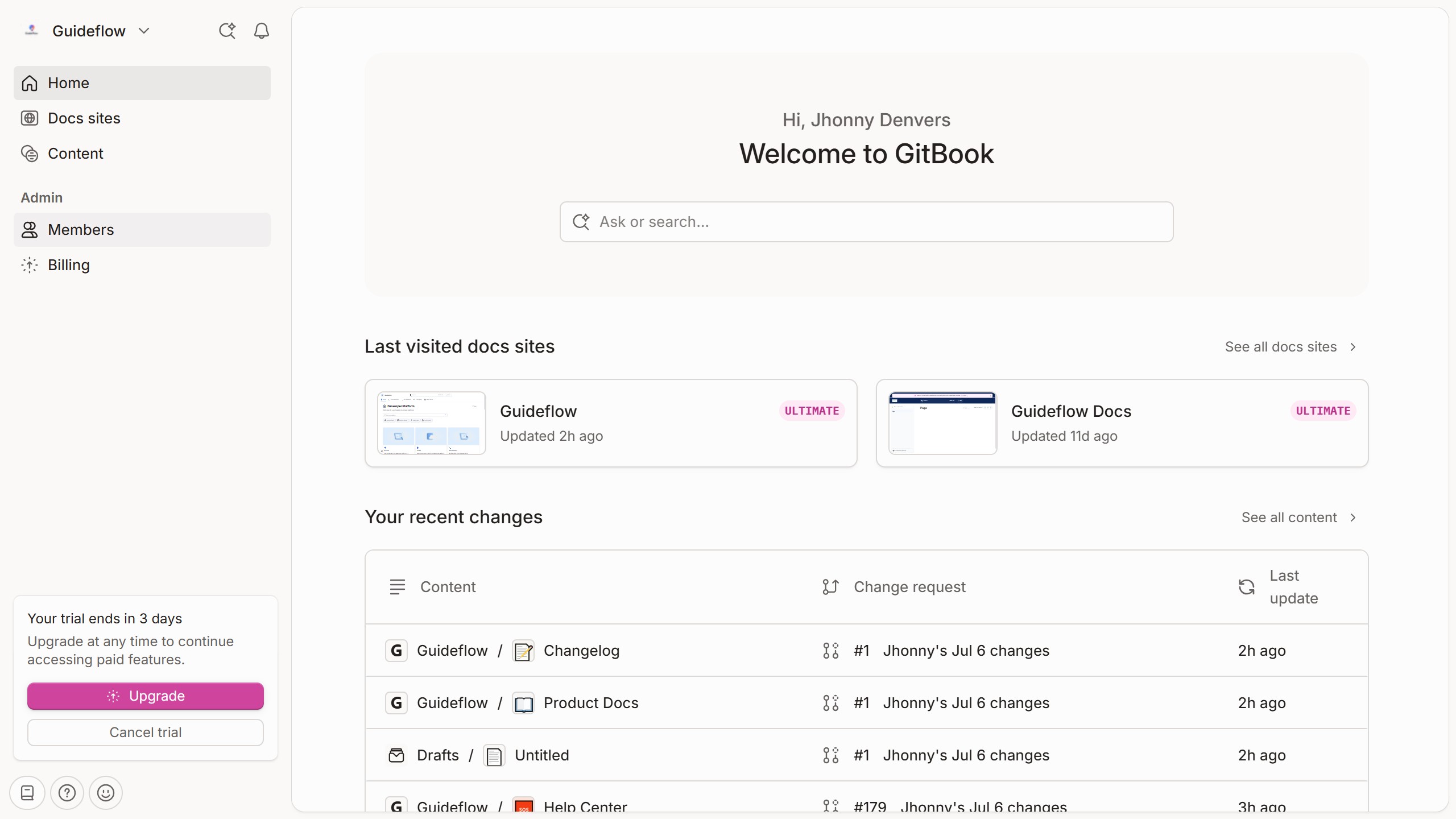The width and height of the screenshot is (1456, 819).
Task: Open Content in the sidebar
Action: tap(142, 154)
